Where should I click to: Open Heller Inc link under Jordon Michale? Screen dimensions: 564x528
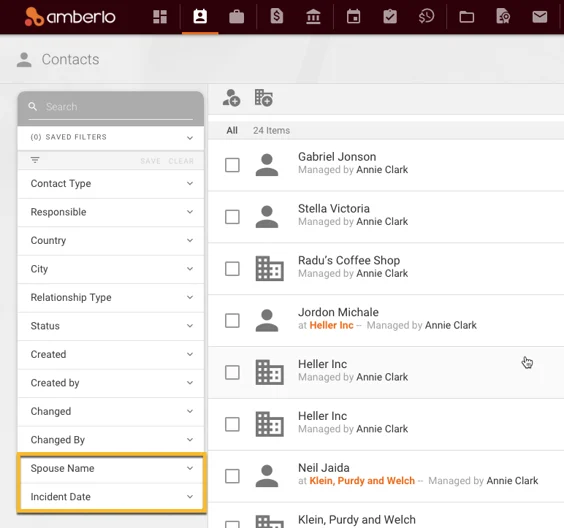click(x=331, y=325)
